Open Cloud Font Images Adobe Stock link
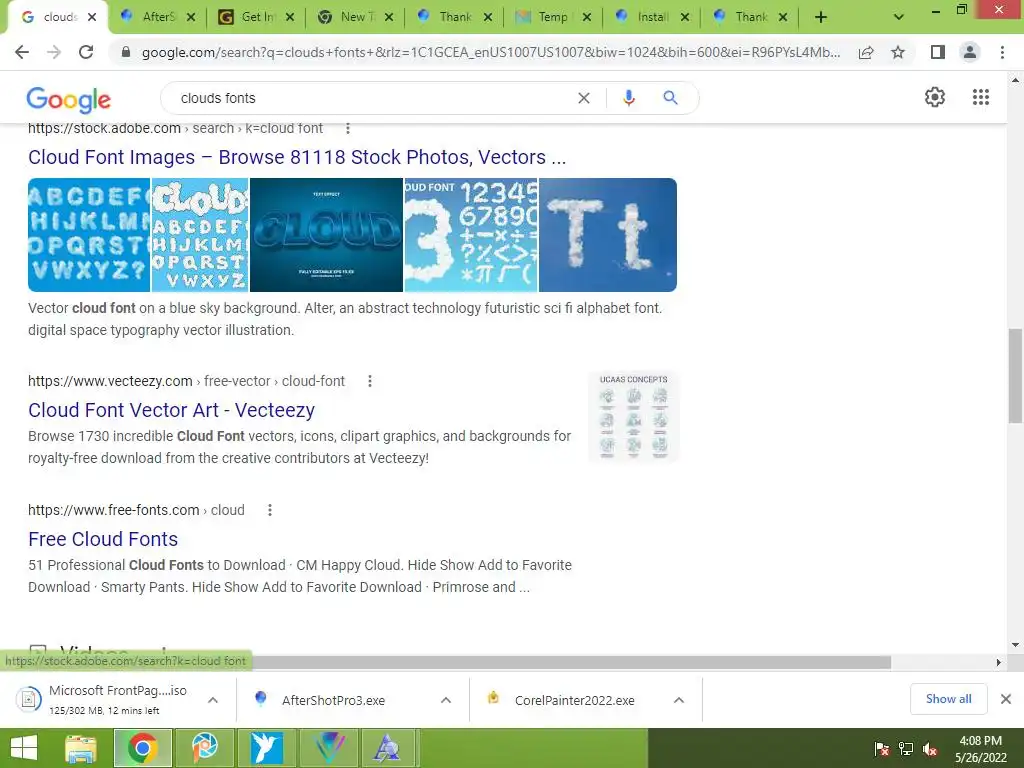The width and height of the screenshot is (1024, 768). point(297,157)
